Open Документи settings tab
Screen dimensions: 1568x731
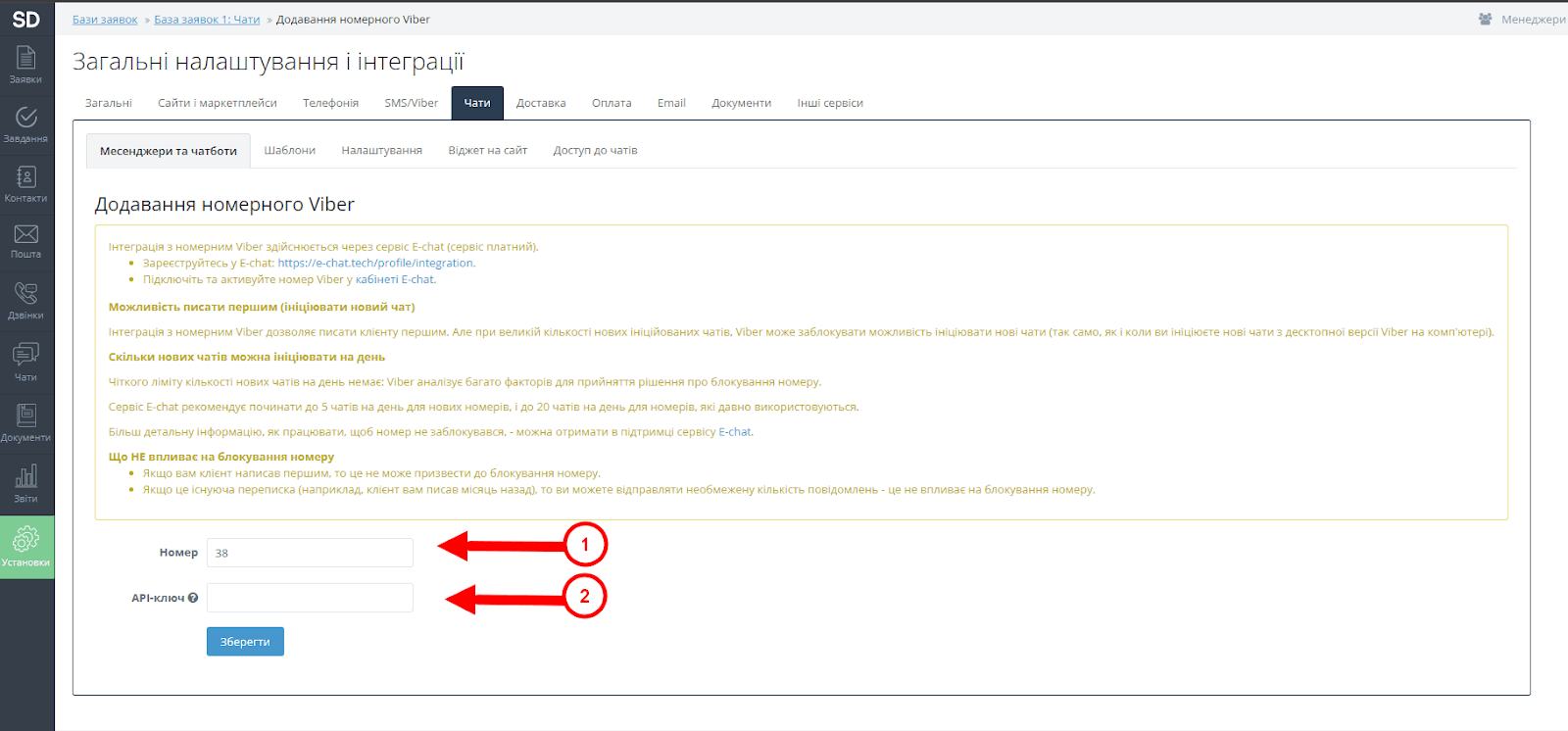point(742,103)
